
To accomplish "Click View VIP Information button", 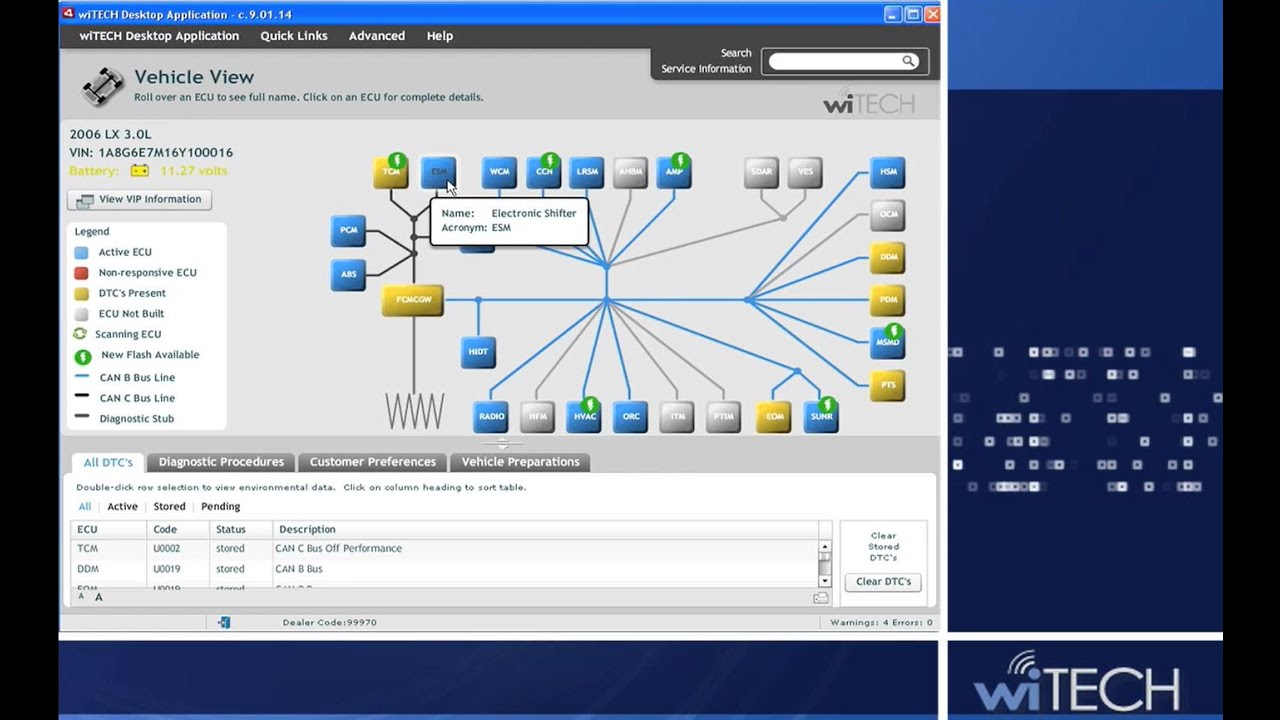I will [139, 200].
